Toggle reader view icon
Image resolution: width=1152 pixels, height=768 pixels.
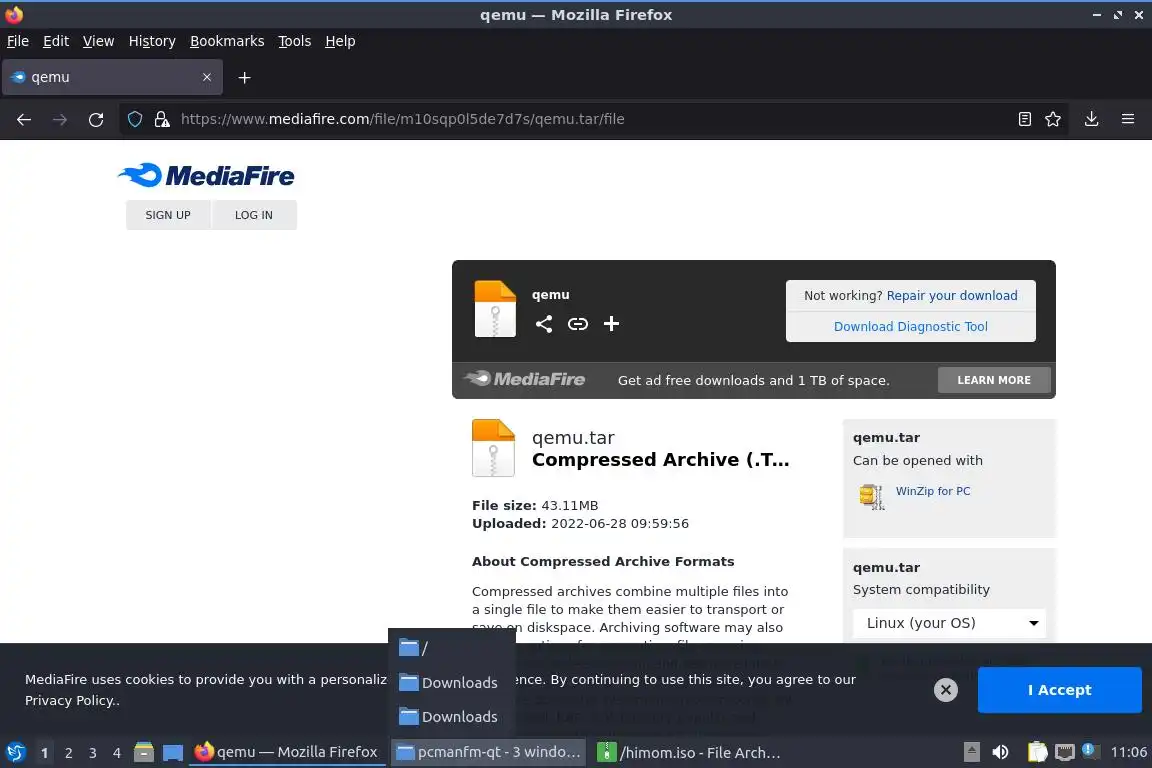coord(1024,119)
